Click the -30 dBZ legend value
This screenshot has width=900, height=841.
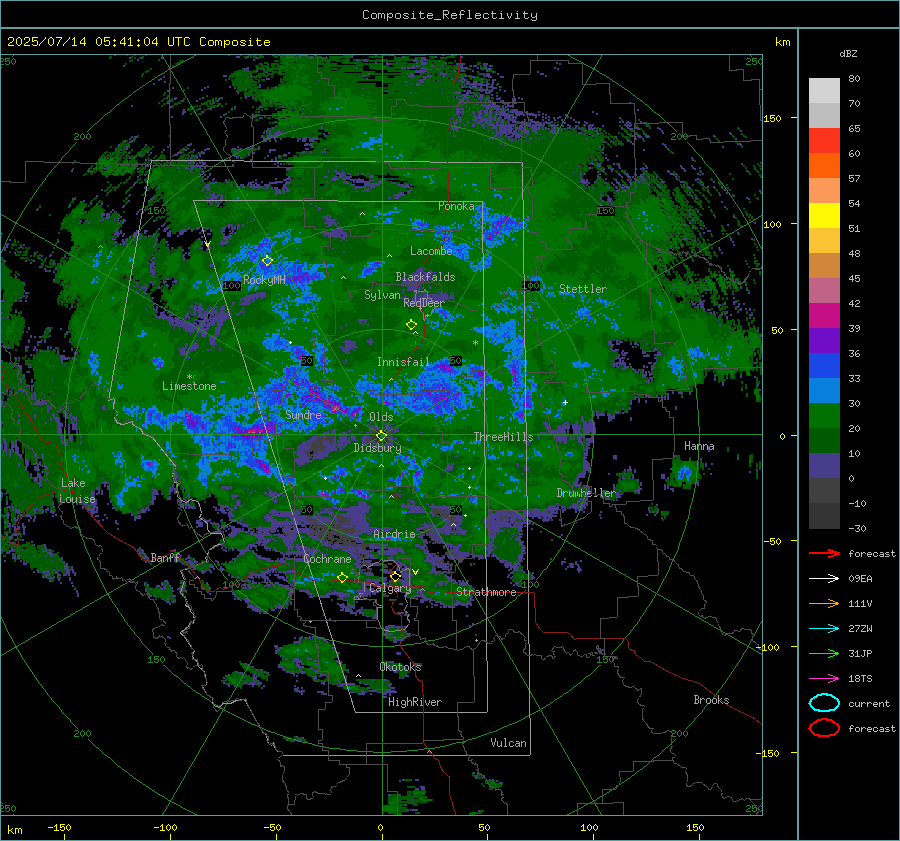857,528
